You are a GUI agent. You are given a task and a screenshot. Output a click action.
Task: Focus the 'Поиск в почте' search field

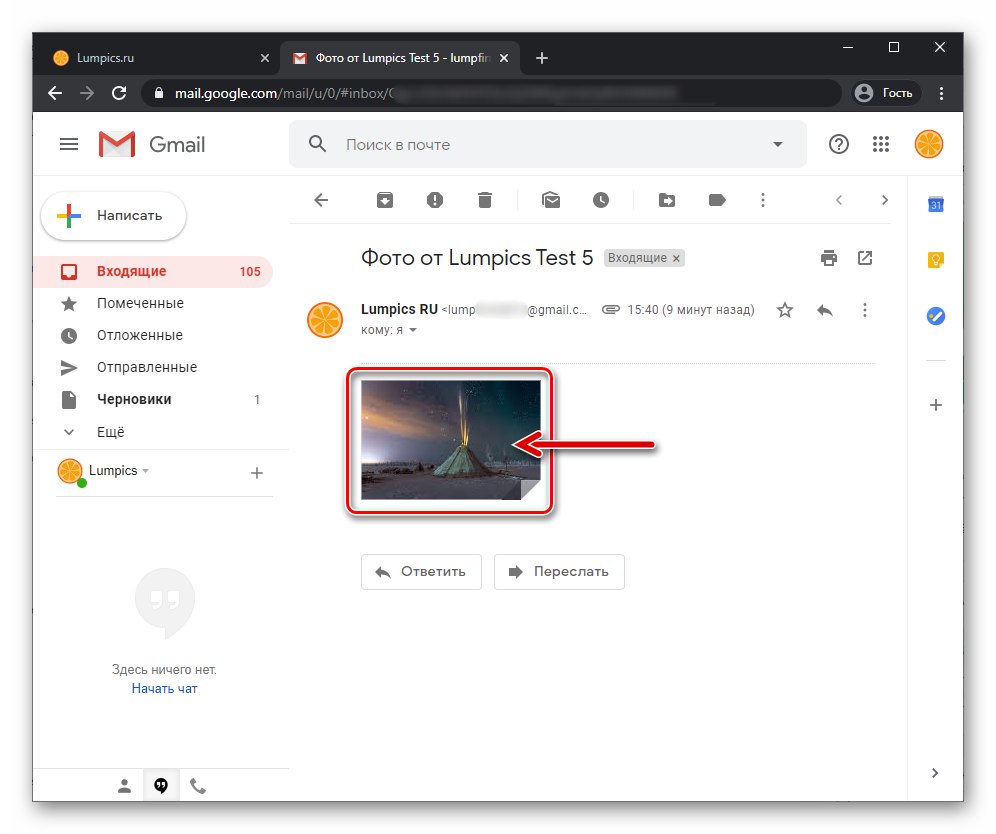(548, 145)
